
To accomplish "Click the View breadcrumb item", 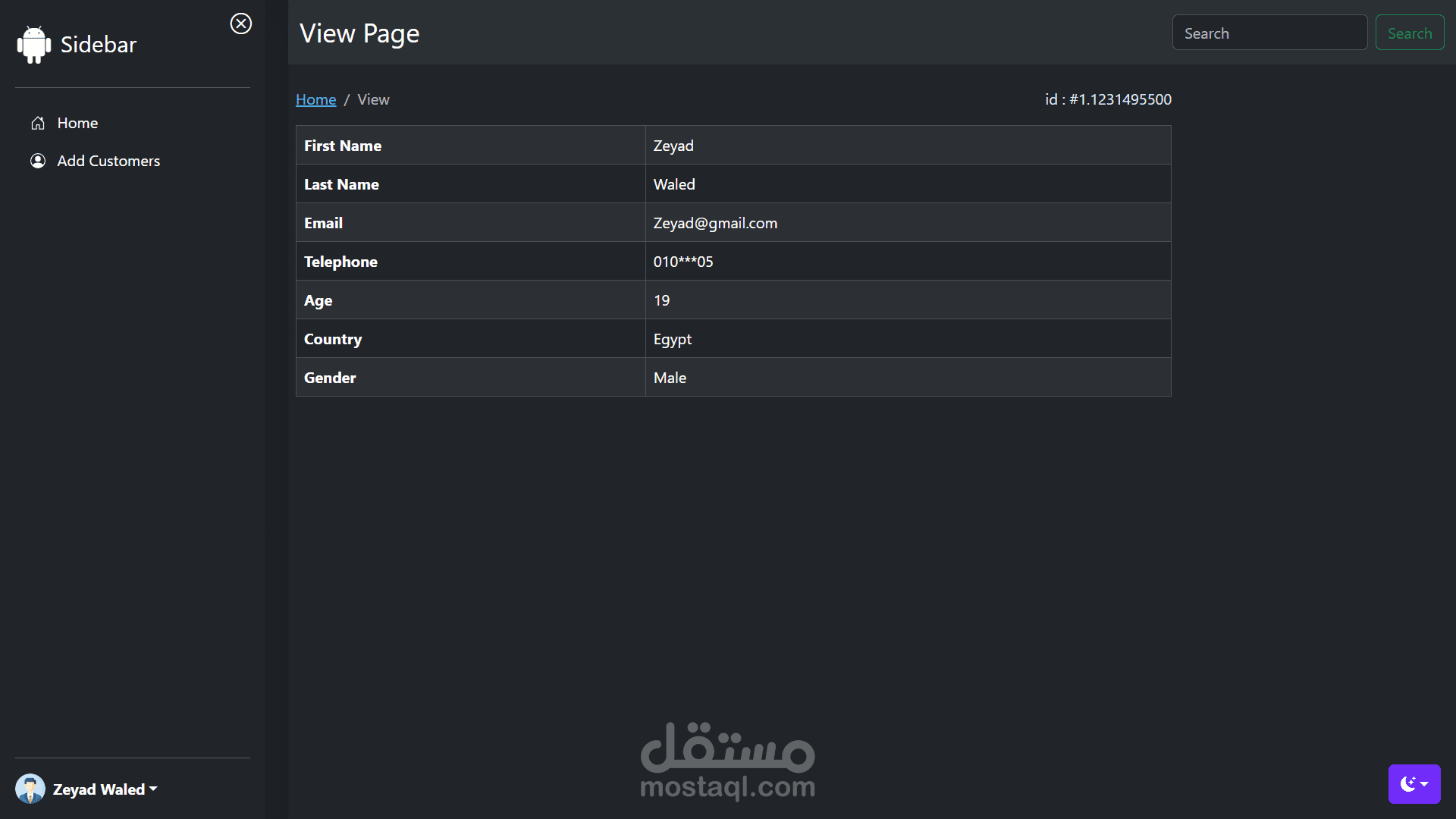I will (373, 99).
